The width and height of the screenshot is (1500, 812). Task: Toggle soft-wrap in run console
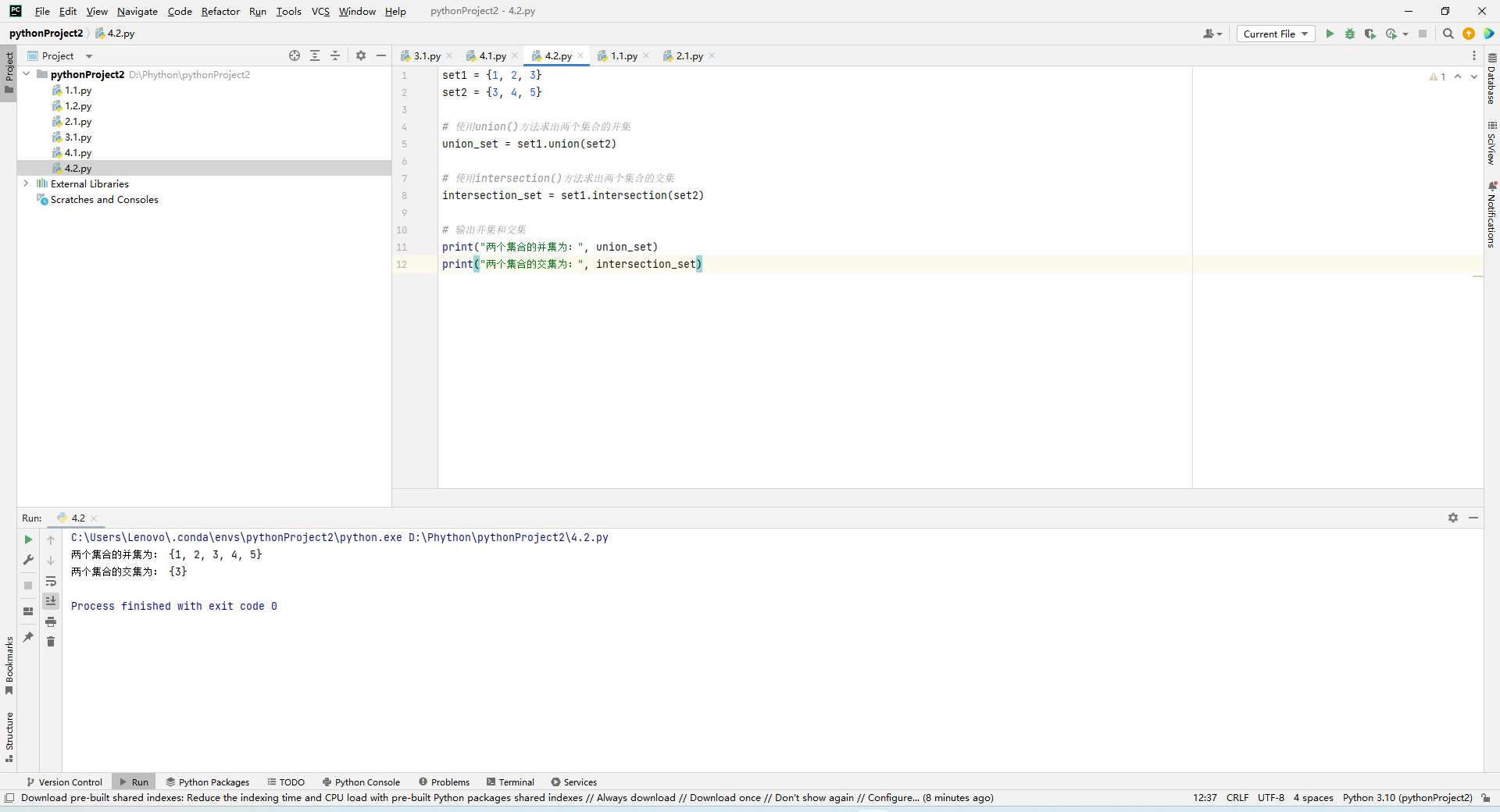(x=51, y=581)
